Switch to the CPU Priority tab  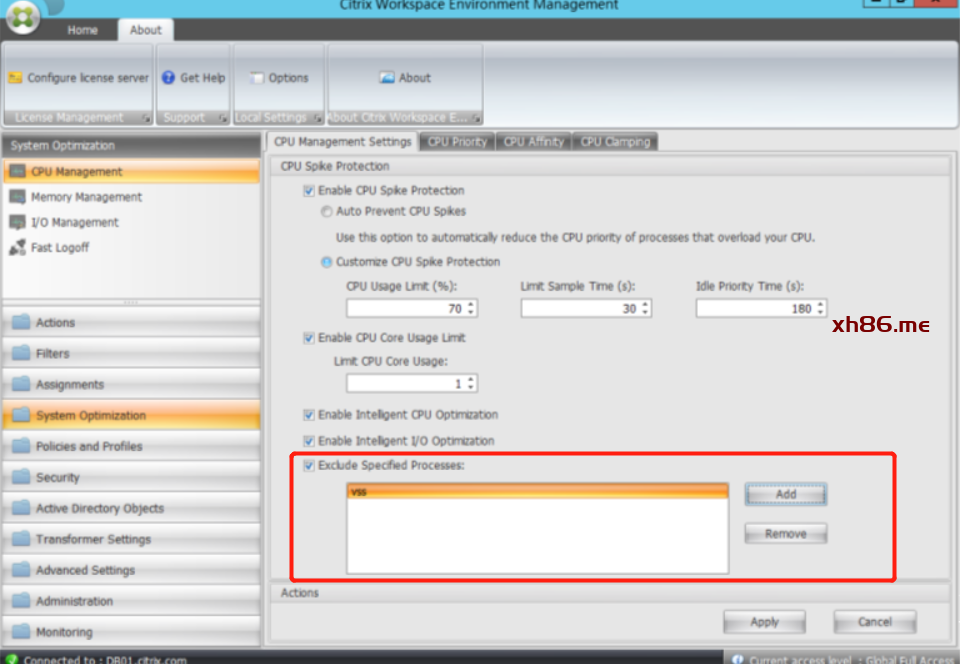coord(456,142)
